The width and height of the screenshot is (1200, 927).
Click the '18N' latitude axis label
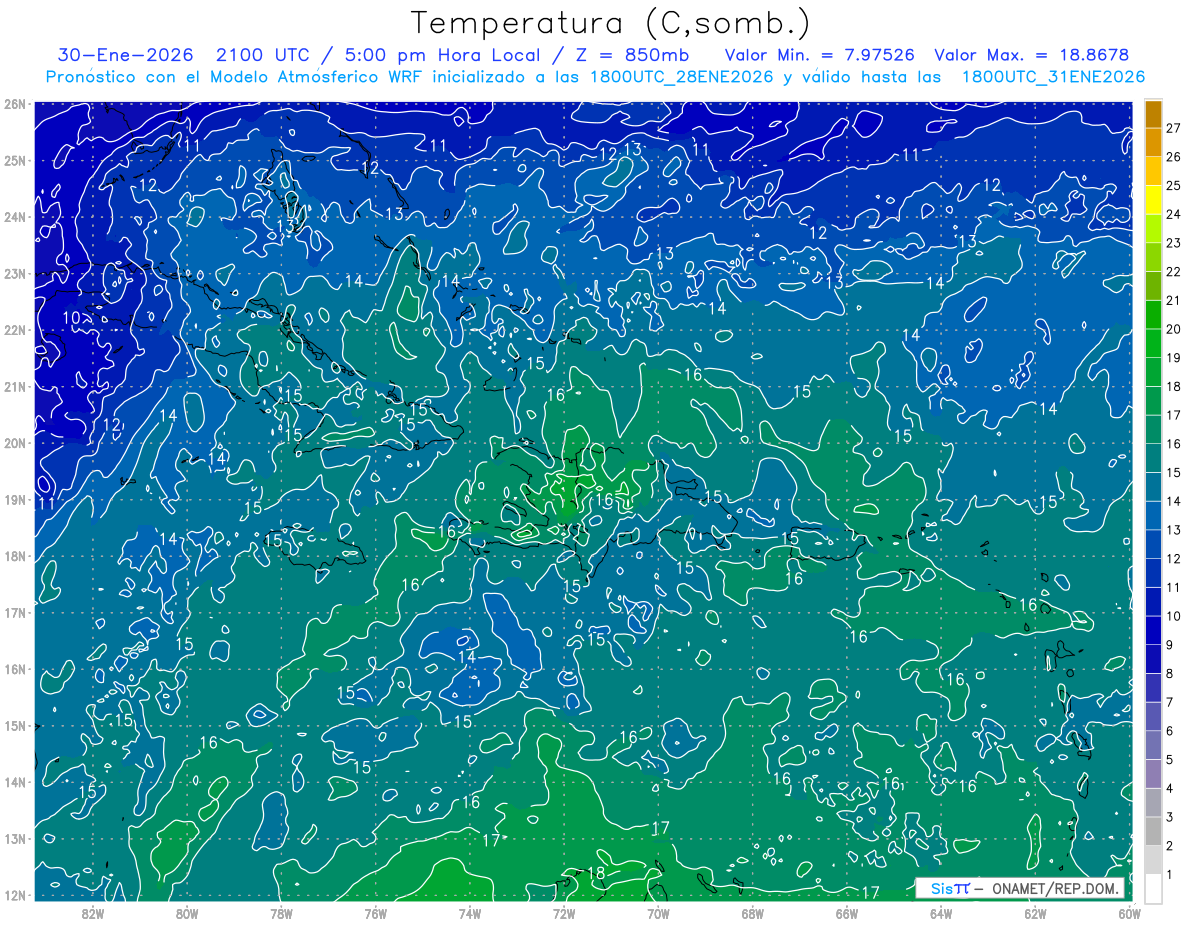15,556
